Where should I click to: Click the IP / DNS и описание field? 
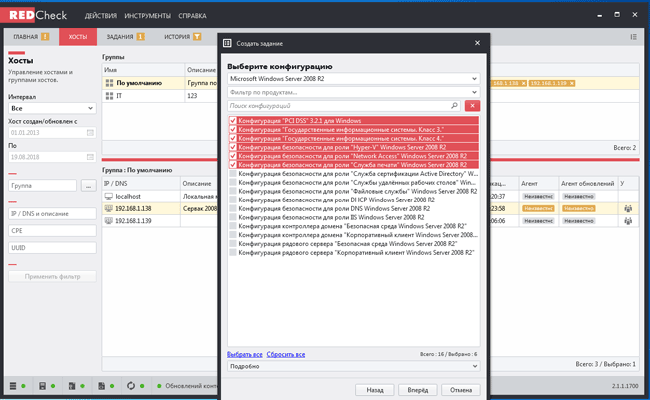pos(52,213)
